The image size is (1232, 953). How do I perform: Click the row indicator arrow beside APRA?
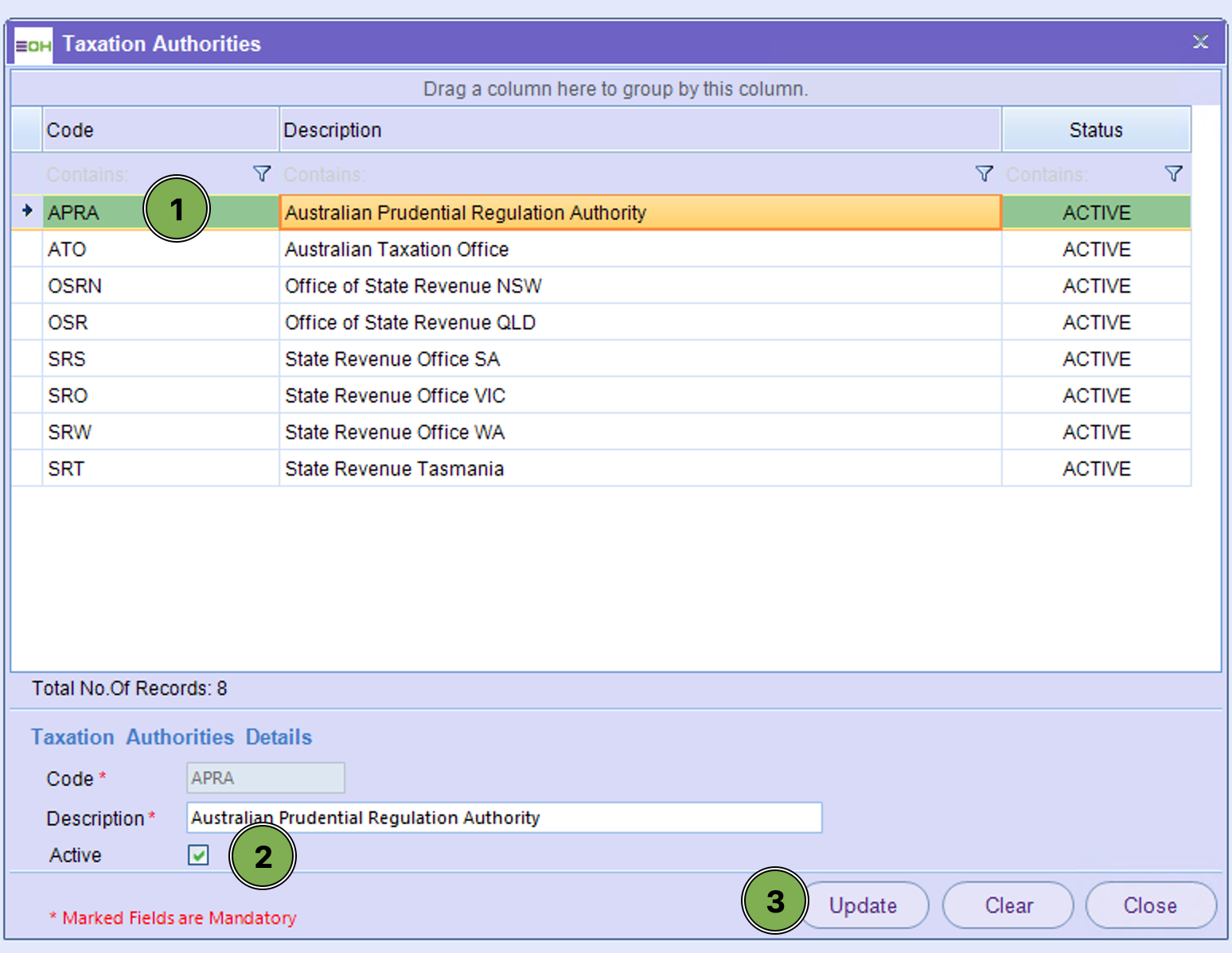coord(27,211)
